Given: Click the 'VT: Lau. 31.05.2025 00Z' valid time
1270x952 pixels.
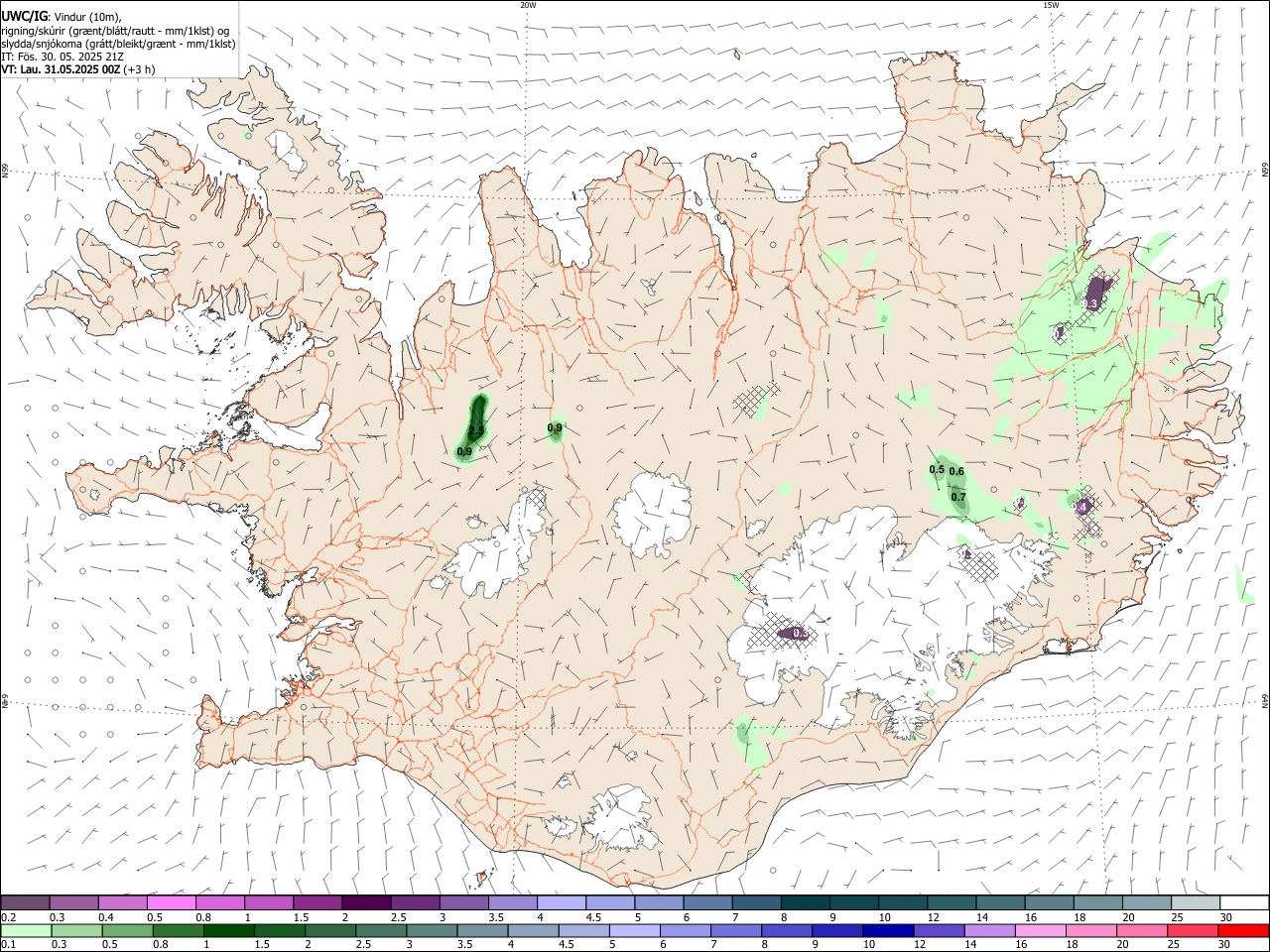Looking at the screenshot, I should [x=61, y=69].
